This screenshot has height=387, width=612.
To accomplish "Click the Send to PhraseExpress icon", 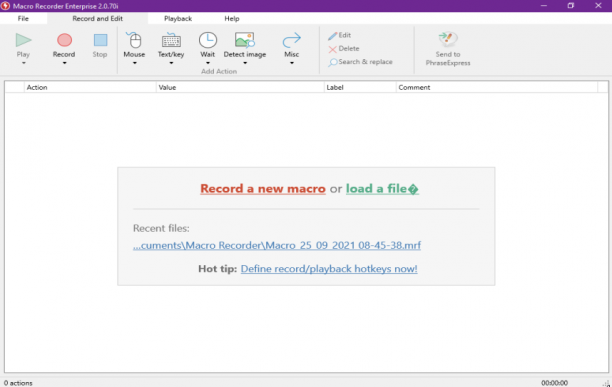I will point(448,39).
